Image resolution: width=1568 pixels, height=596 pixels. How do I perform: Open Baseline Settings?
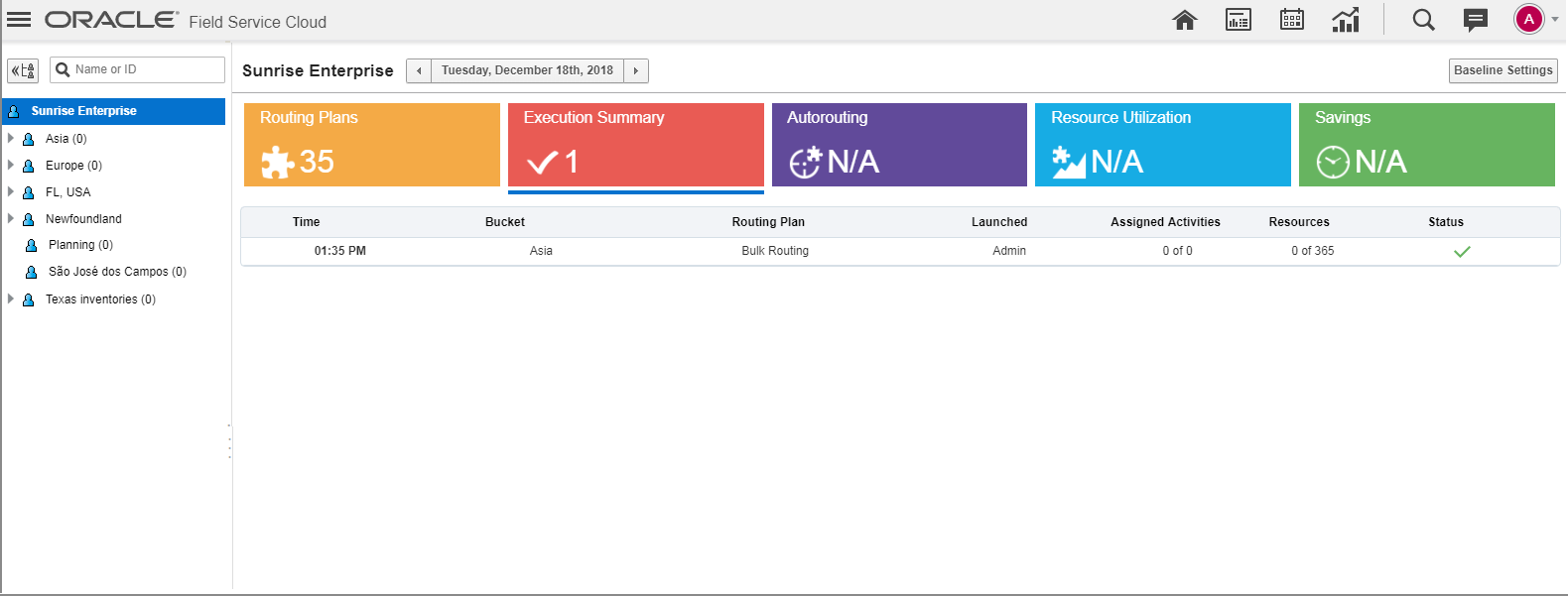1503,70
